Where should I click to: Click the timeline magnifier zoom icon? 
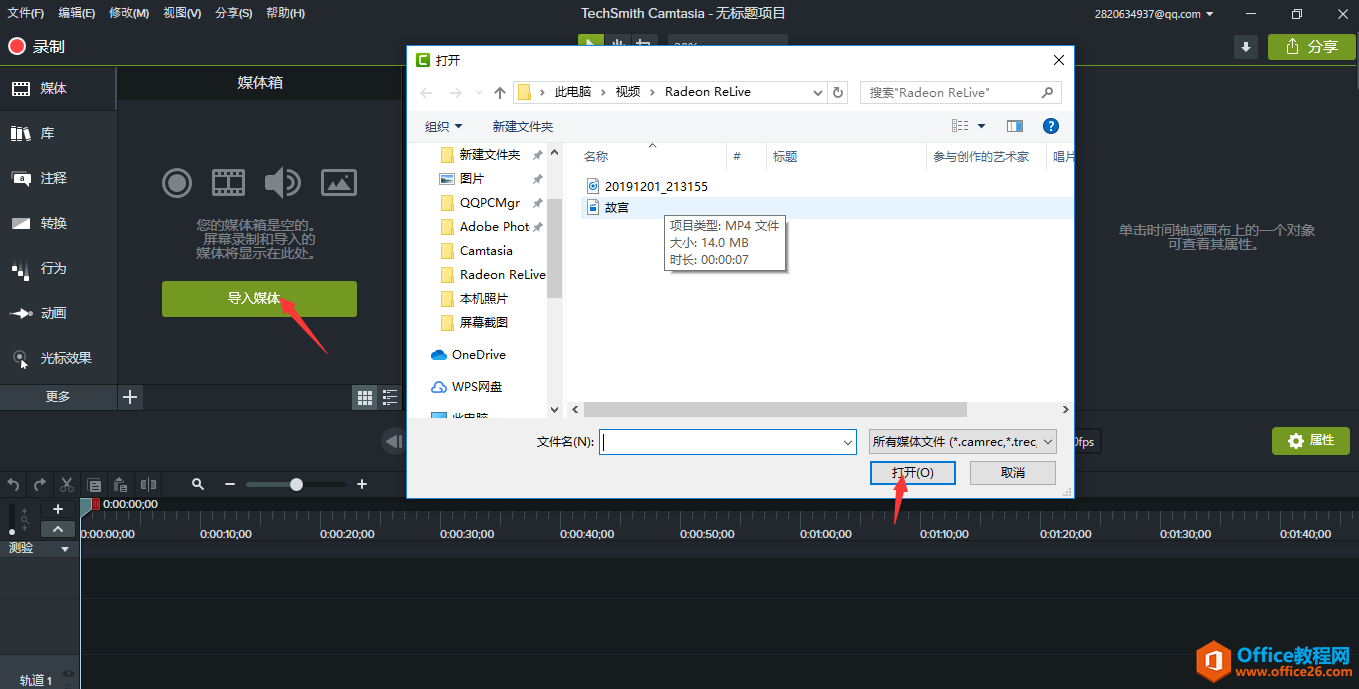coord(198,484)
